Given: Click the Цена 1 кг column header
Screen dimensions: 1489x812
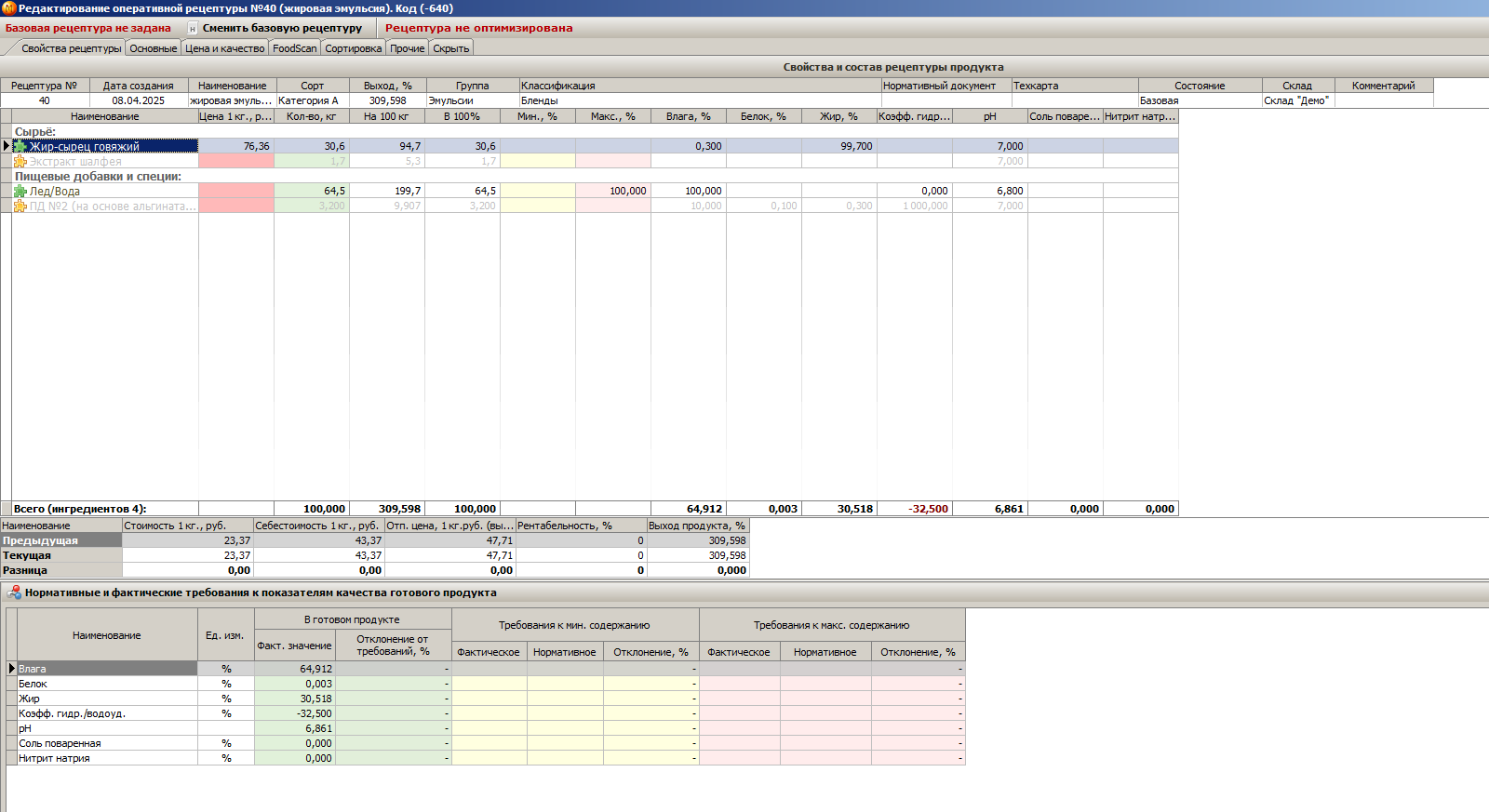Looking at the screenshot, I should click(x=235, y=116).
